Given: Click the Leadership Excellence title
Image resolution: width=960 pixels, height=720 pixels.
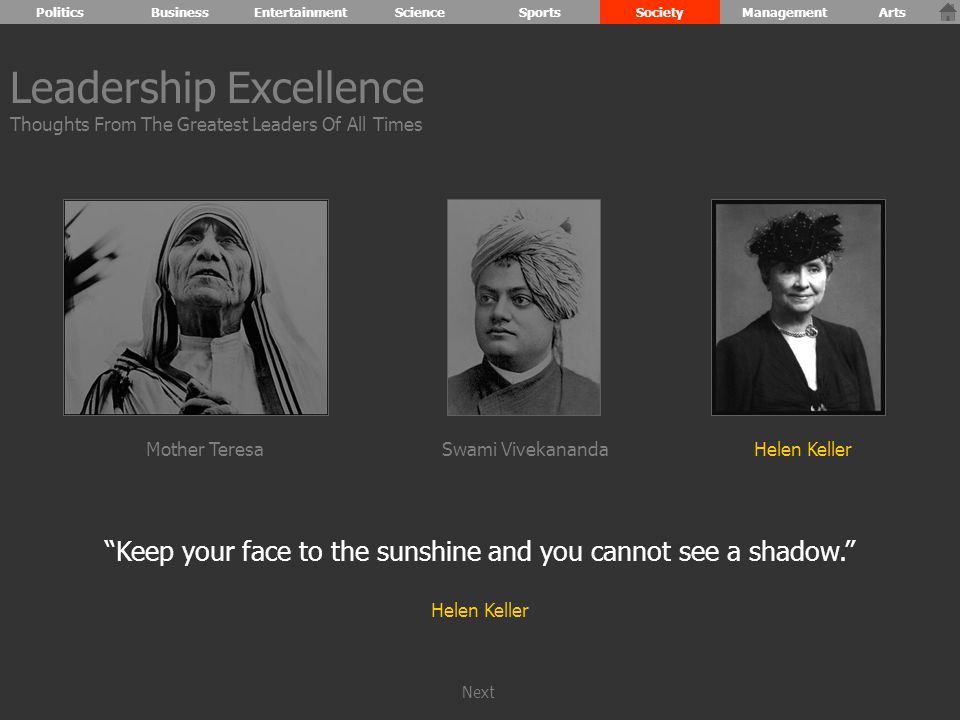Looking at the screenshot, I should (x=217, y=88).
